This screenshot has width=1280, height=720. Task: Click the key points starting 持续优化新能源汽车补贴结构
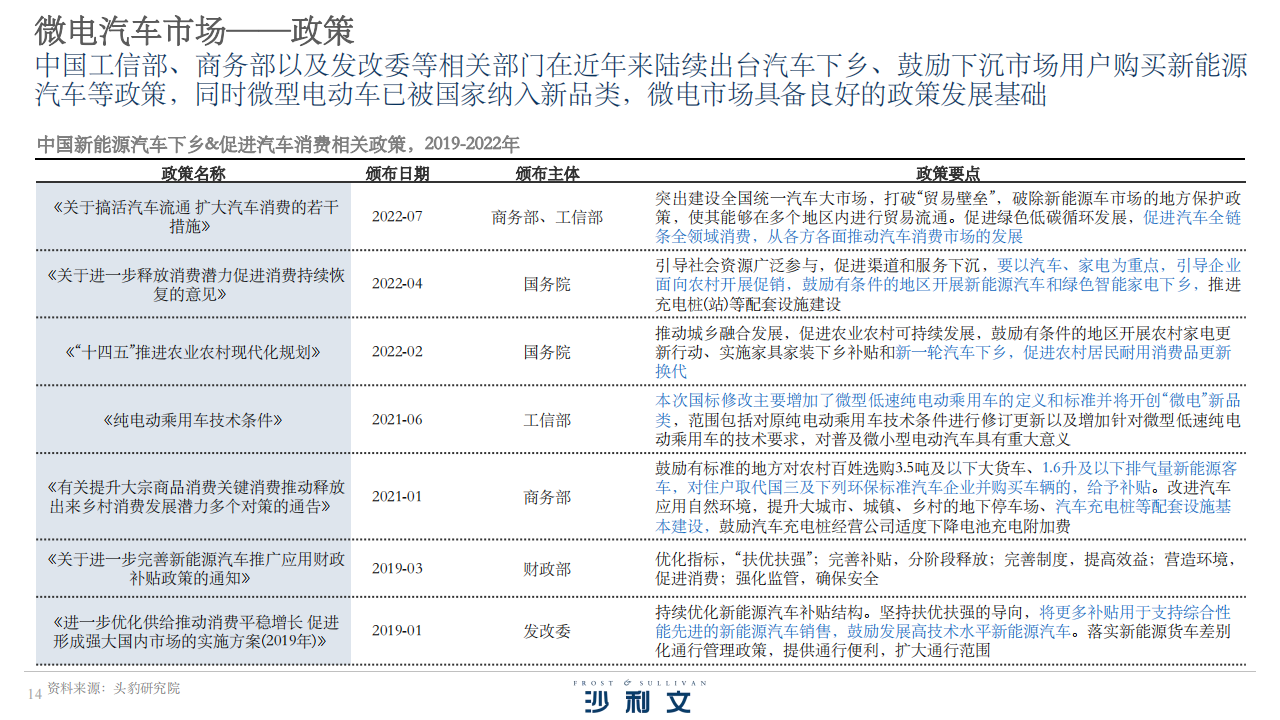943,631
